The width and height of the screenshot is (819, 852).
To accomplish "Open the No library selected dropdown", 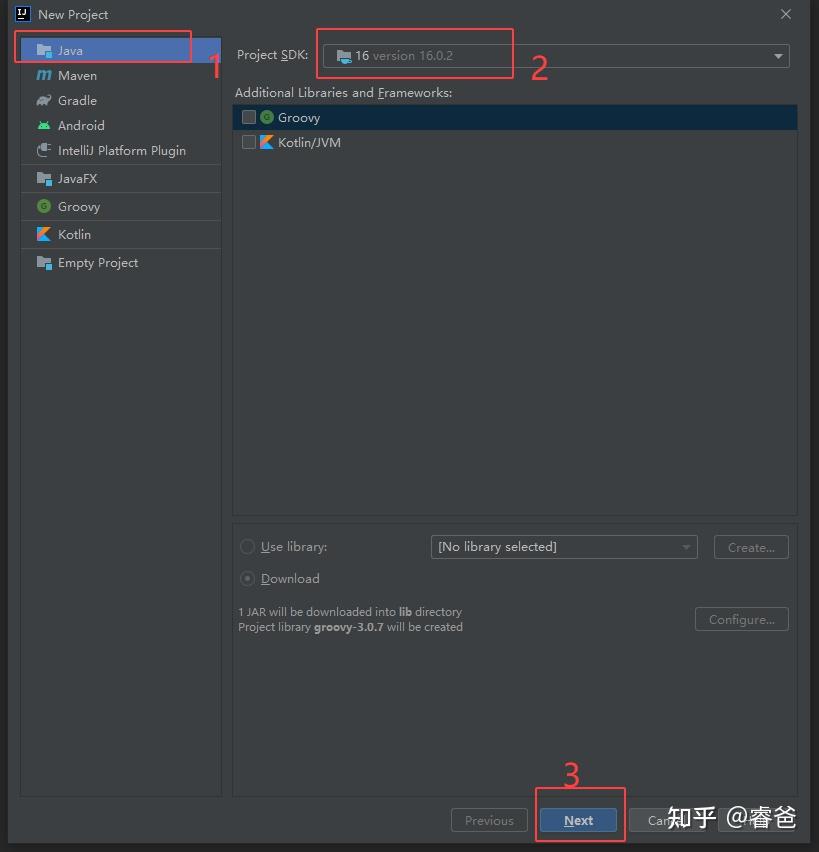I will pos(687,547).
